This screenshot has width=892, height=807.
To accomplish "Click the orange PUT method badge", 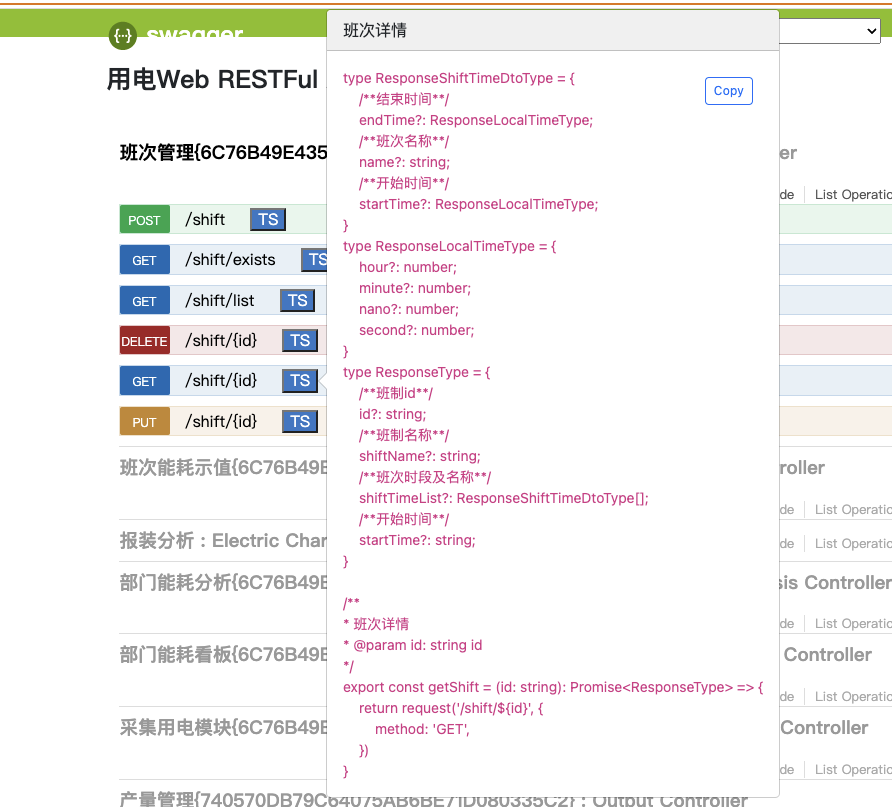I will [144, 421].
